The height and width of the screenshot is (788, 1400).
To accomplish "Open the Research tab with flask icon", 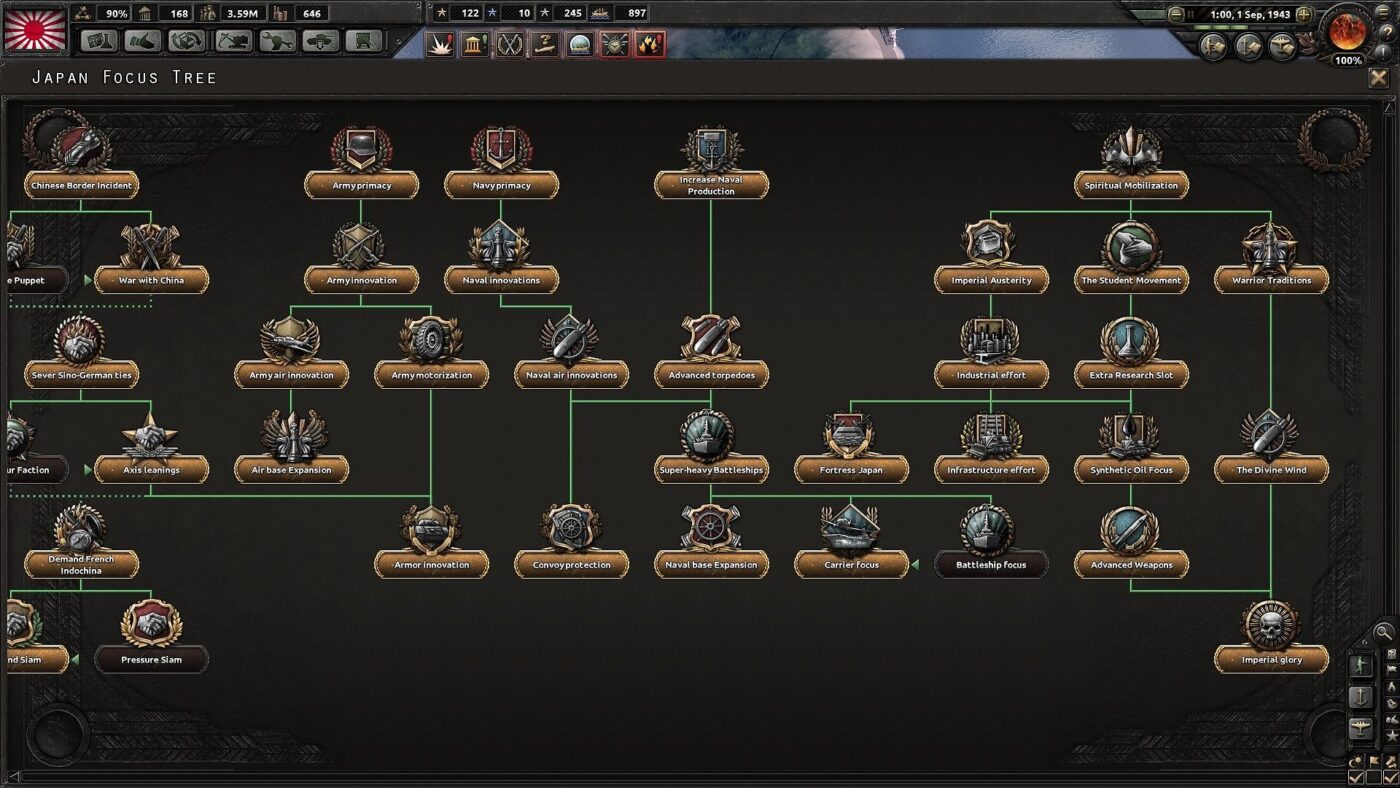I will click(99, 42).
